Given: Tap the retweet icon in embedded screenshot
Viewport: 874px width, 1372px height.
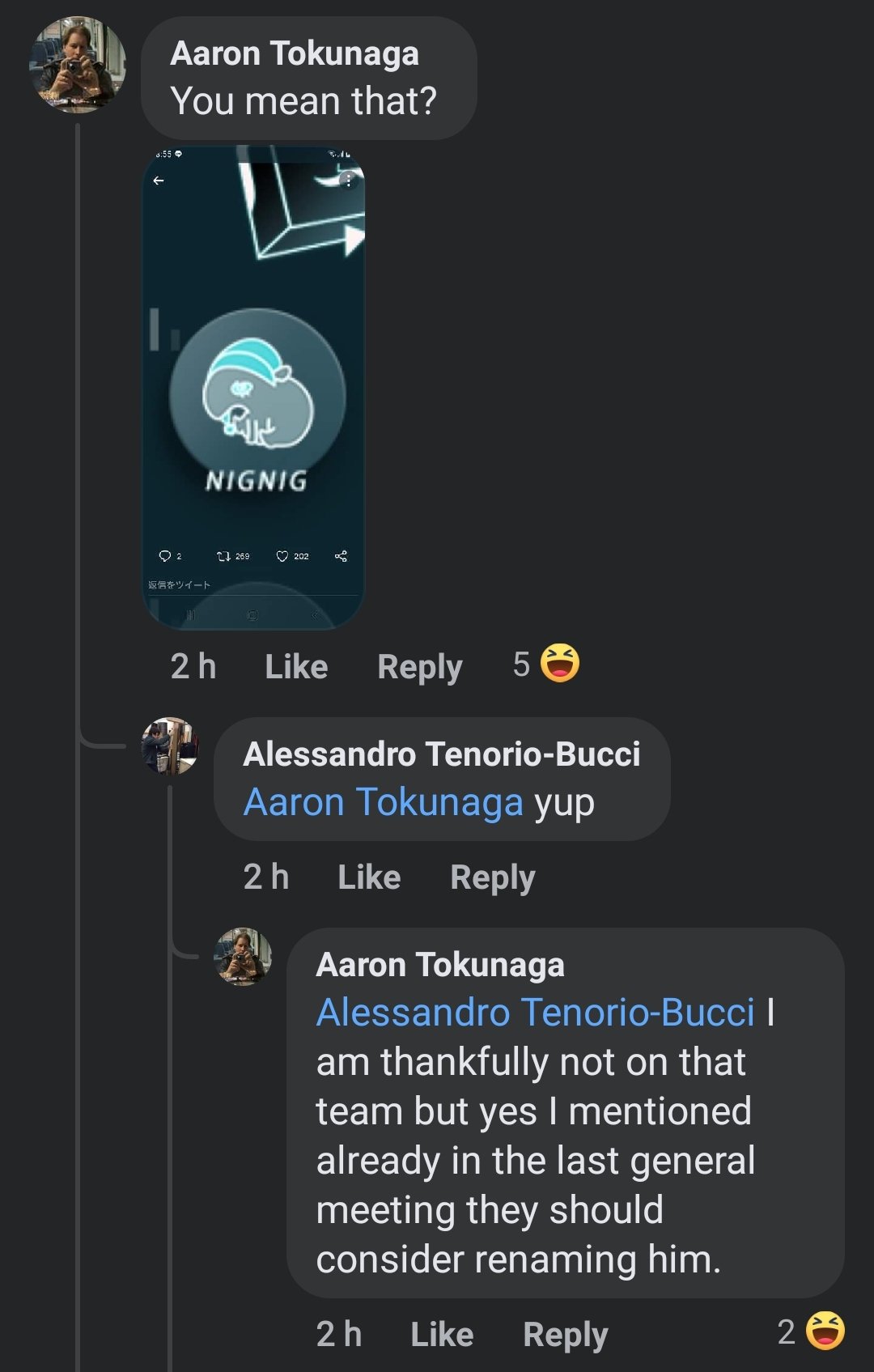Looking at the screenshot, I should pos(223,556).
